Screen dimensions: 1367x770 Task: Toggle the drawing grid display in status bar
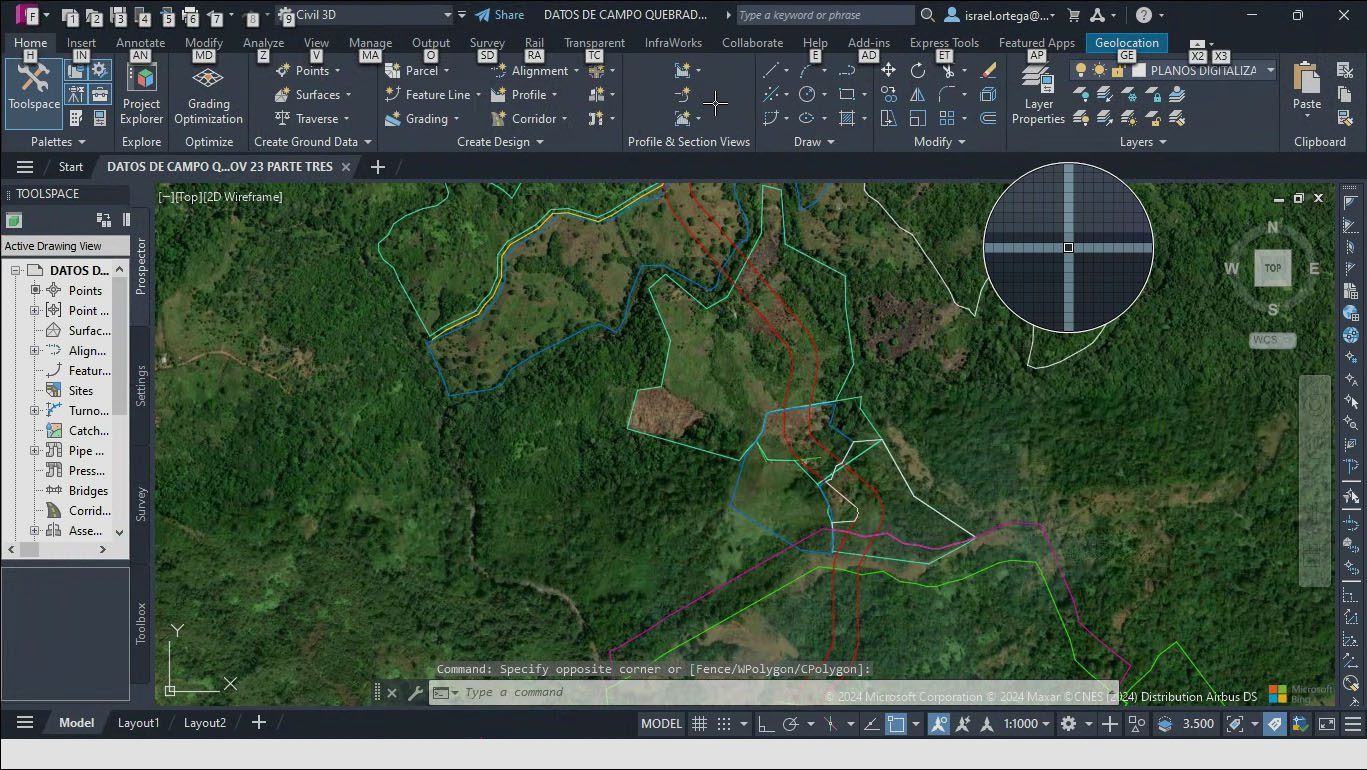[700, 724]
